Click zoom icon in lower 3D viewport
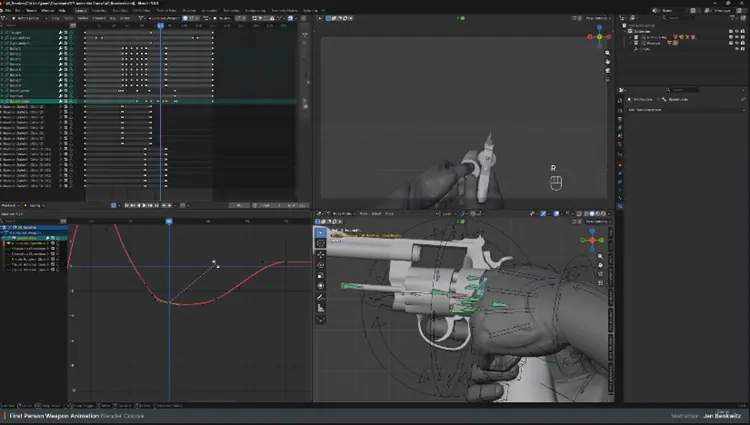Image resolution: width=750 pixels, height=425 pixels. pyautogui.click(x=600, y=256)
